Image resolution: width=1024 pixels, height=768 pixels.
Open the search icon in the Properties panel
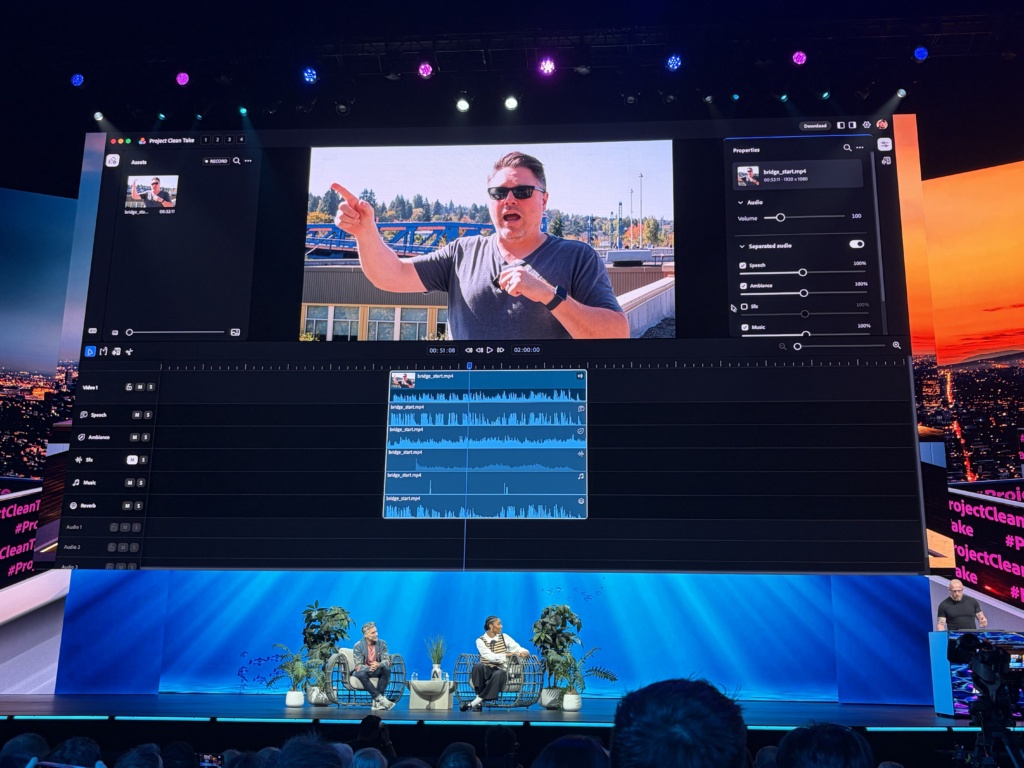point(847,148)
